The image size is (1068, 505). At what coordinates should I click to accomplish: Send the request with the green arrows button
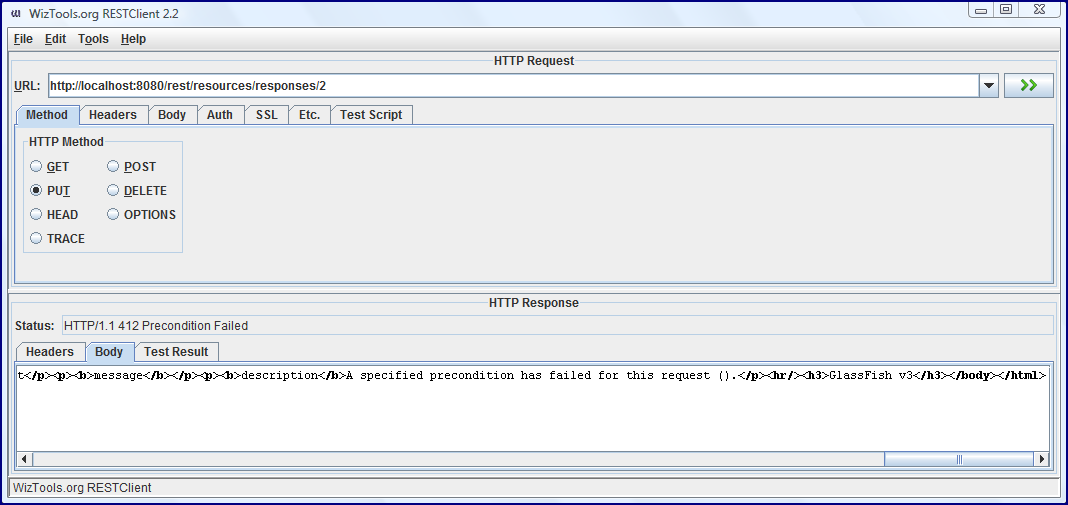click(1028, 86)
